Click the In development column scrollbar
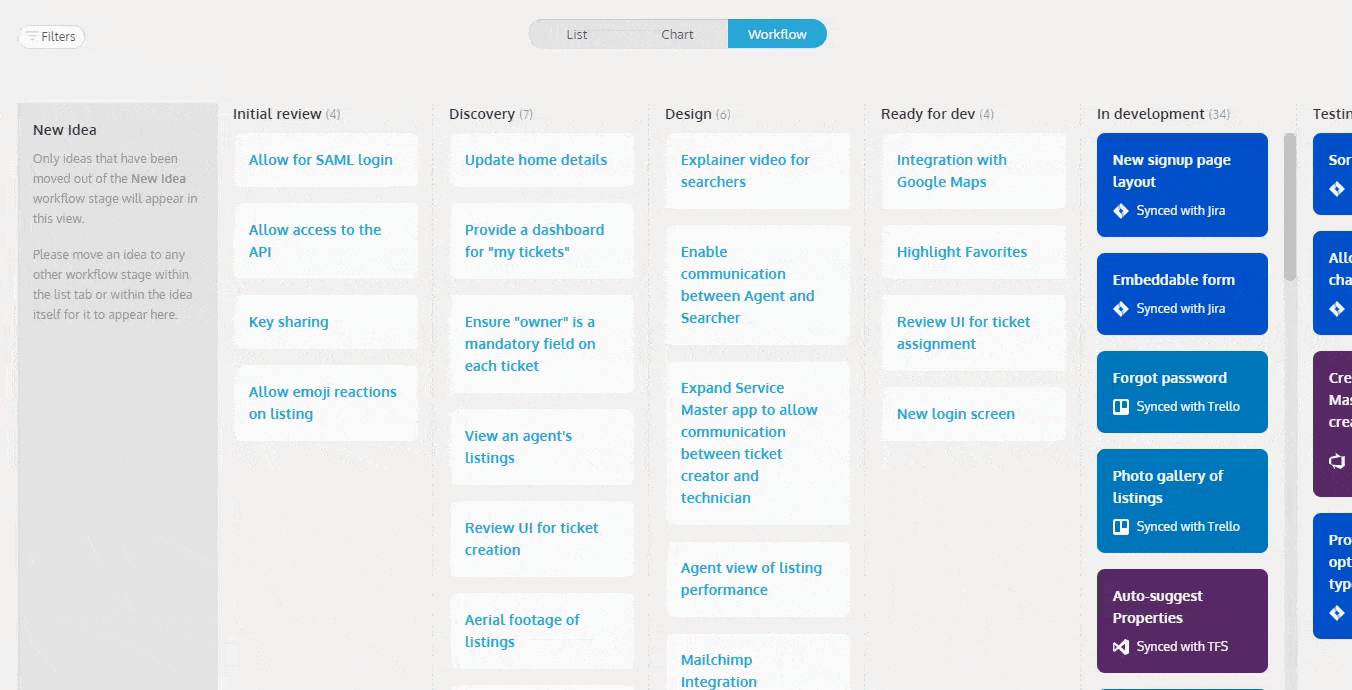1352x690 pixels. point(1290,207)
